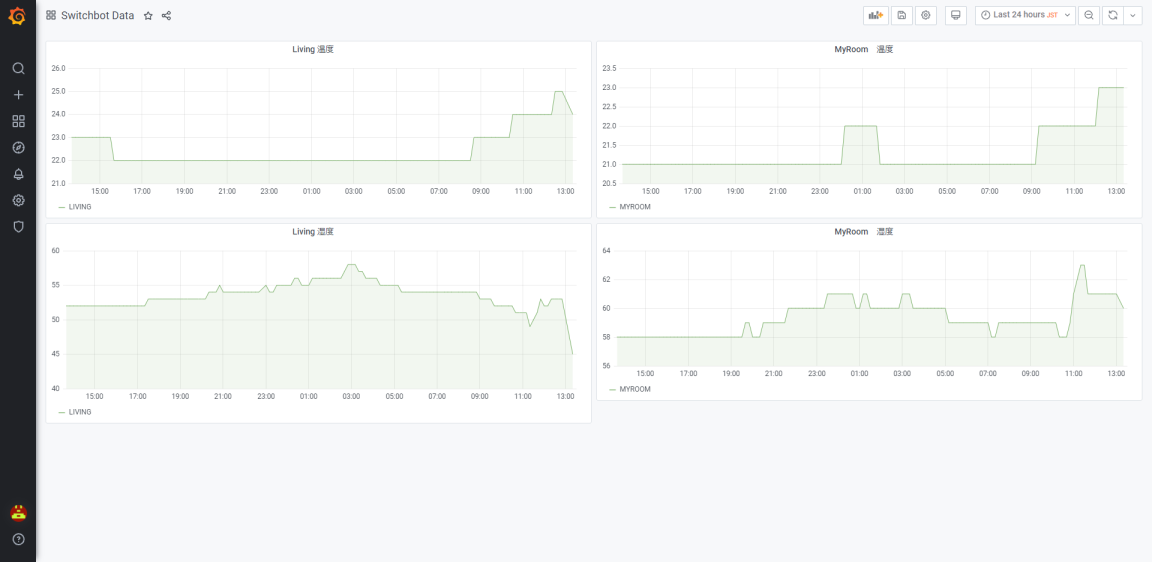The height and width of the screenshot is (562, 1152).
Task: Open the Explore compass icon
Action: [18, 148]
